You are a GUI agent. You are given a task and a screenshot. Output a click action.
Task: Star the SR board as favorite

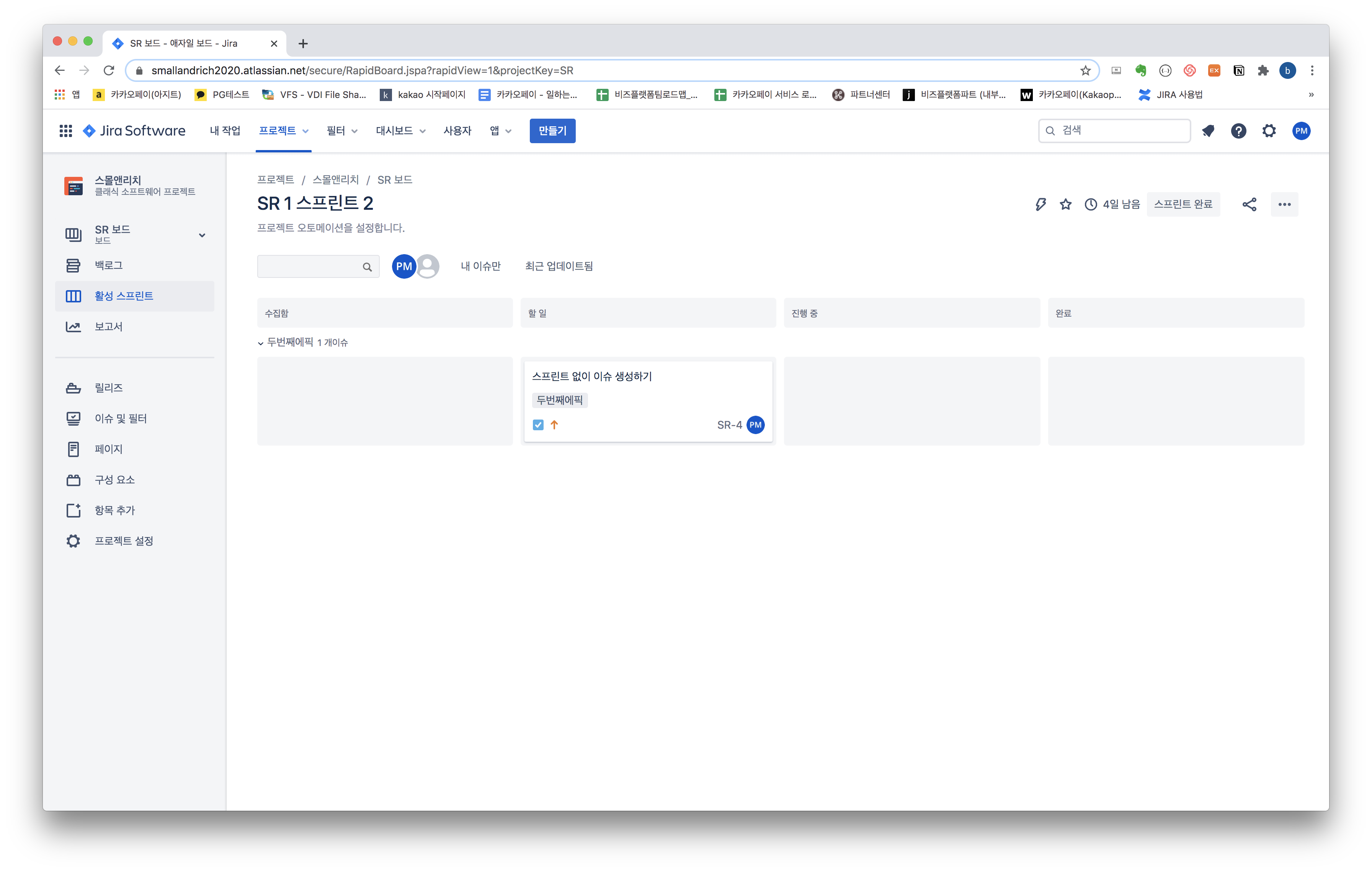click(x=1065, y=204)
